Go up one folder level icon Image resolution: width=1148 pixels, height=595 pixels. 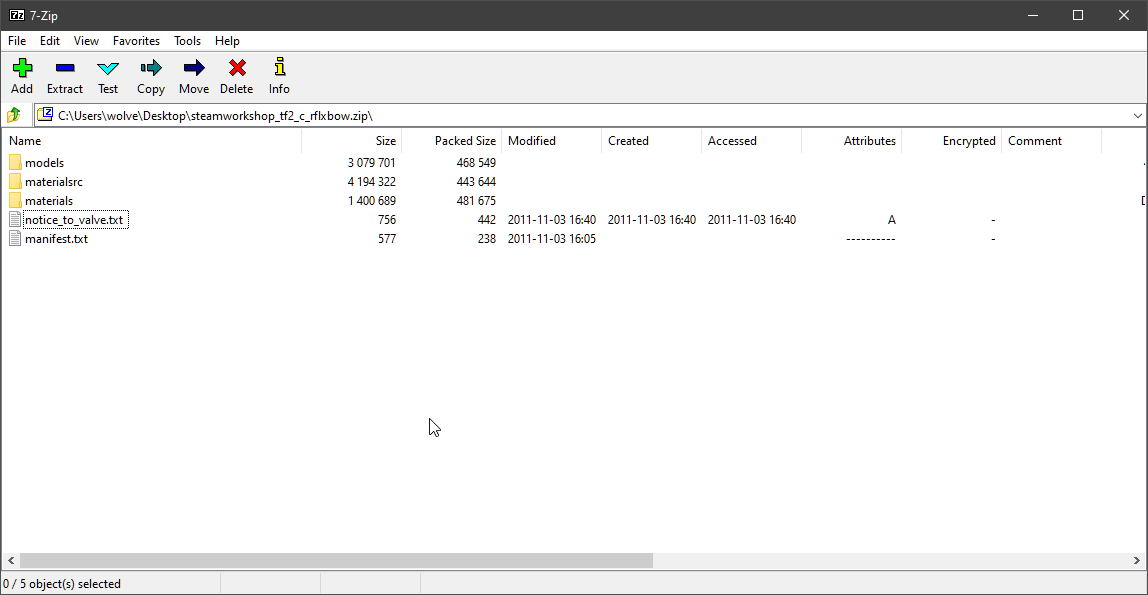[x=13, y=115]
